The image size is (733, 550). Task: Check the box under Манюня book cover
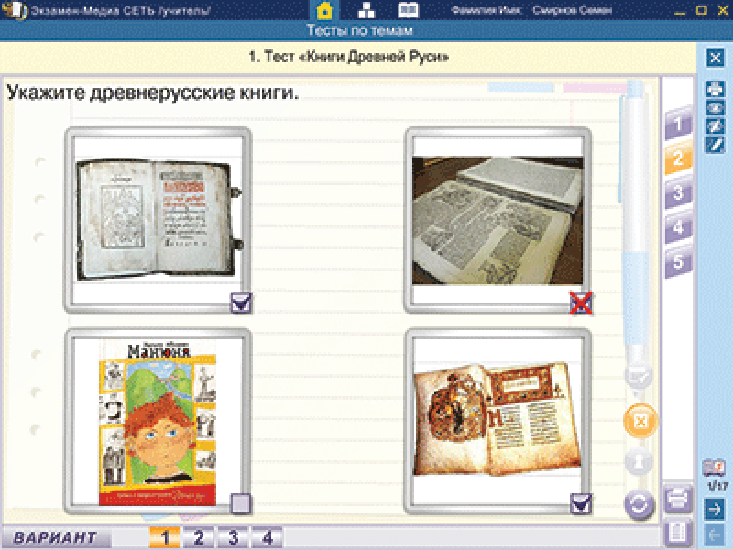pyautogui.click(x=241, y=504)
